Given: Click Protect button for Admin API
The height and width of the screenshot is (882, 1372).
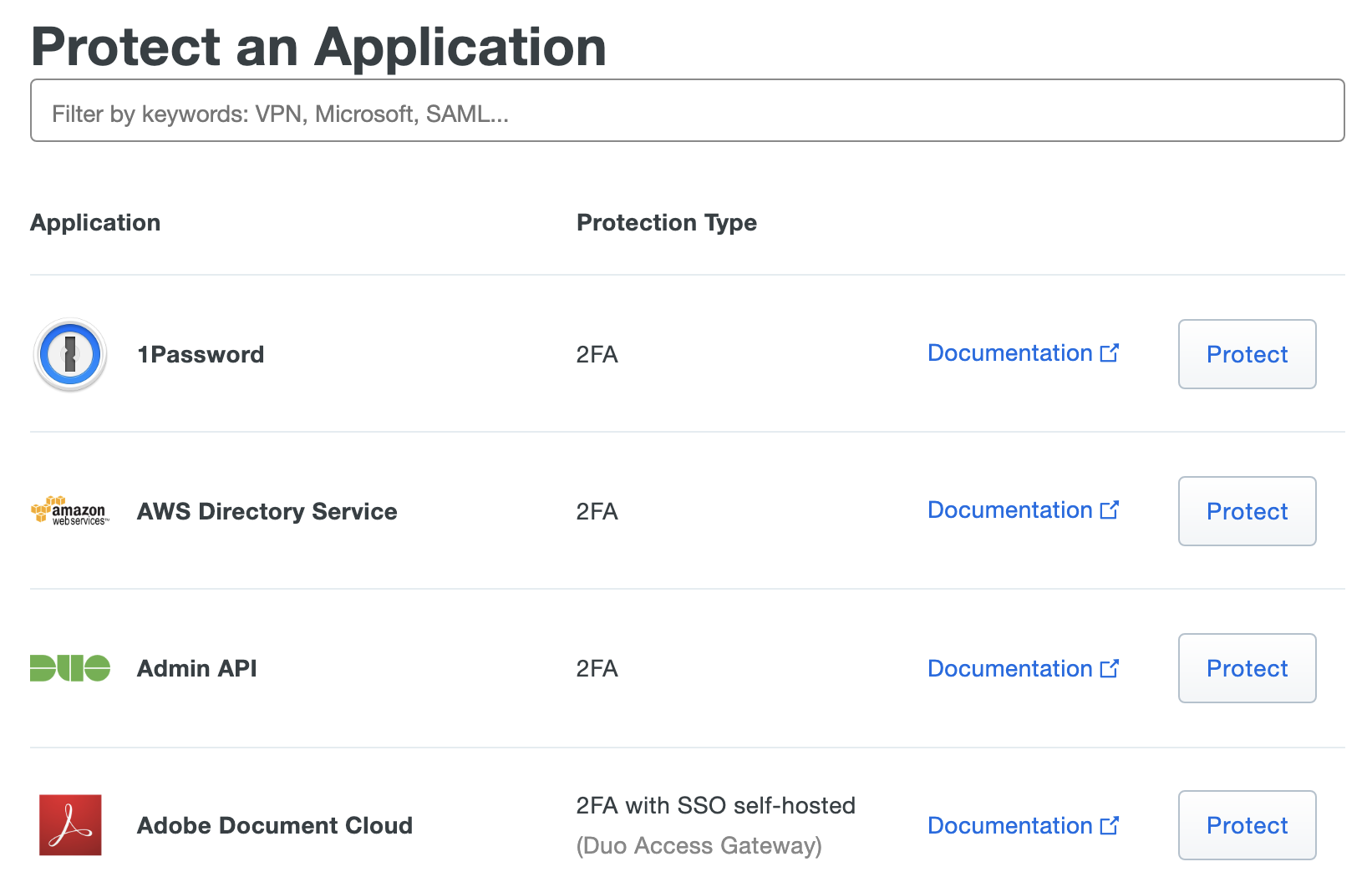Looking at the screenshot, I should coord(1247,668).
